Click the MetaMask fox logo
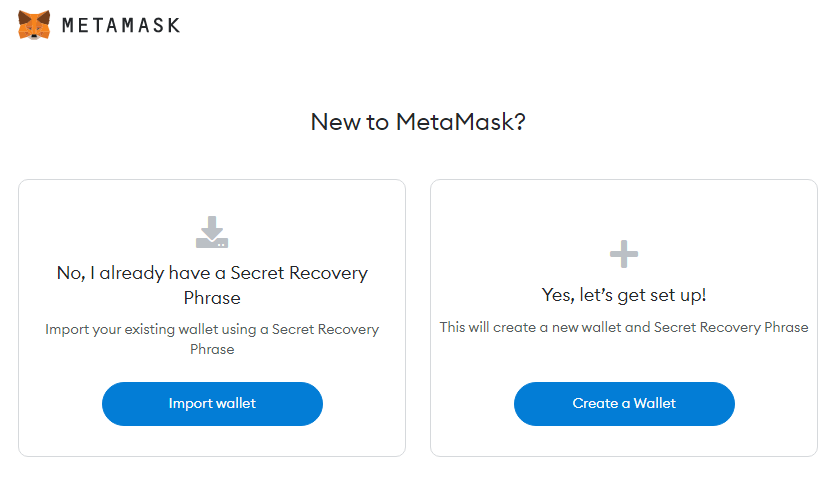 click(34, 25)
